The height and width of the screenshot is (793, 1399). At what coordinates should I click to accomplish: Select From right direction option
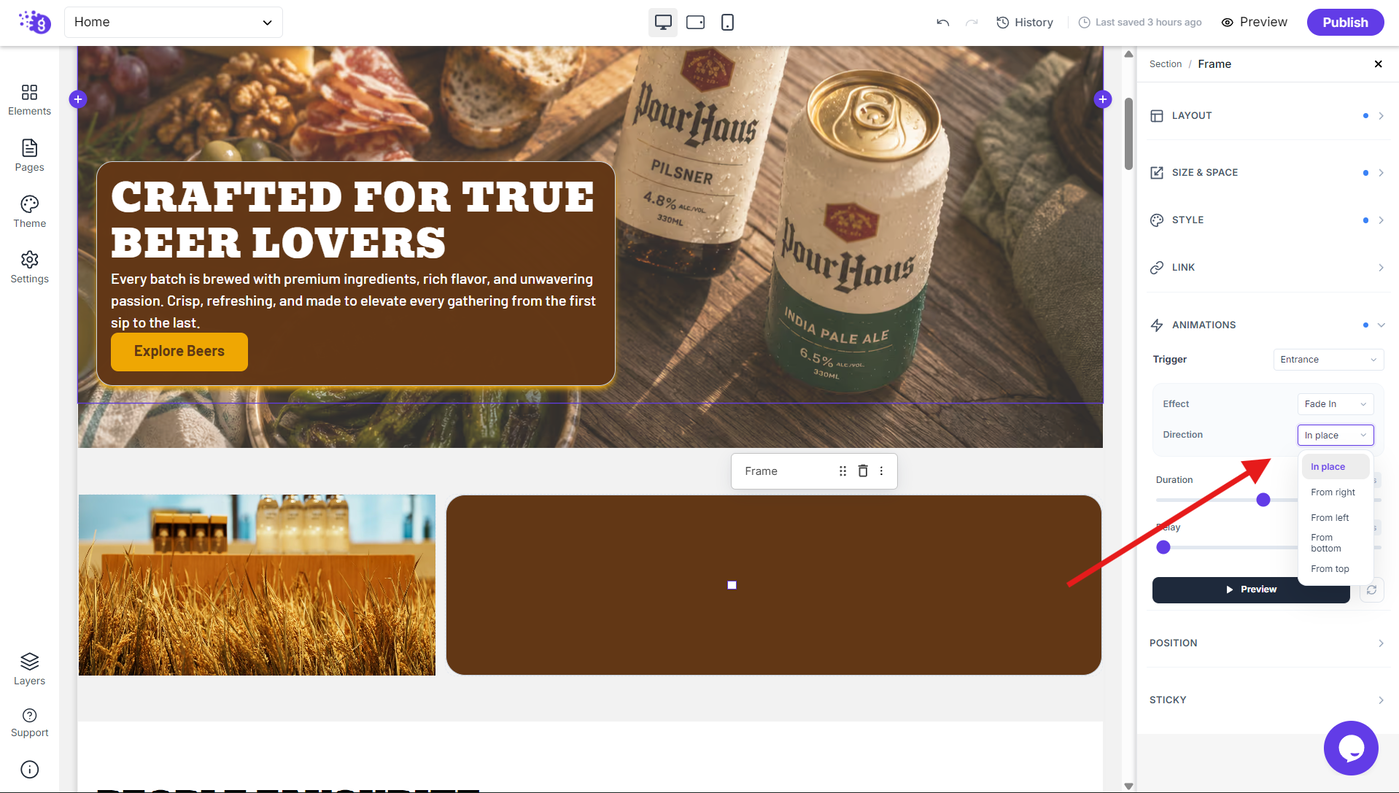tap(1333, 492)
